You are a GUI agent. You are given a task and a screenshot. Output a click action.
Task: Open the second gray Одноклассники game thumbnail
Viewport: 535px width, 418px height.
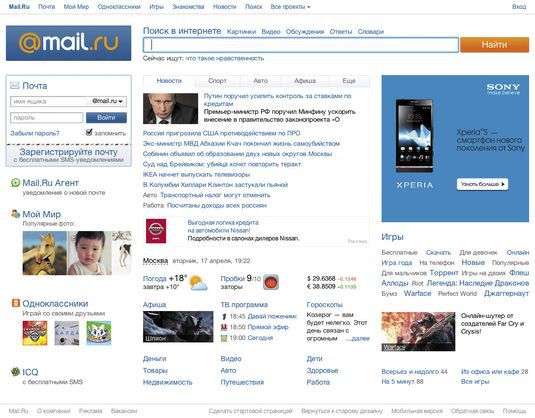(x=67, y=333)
